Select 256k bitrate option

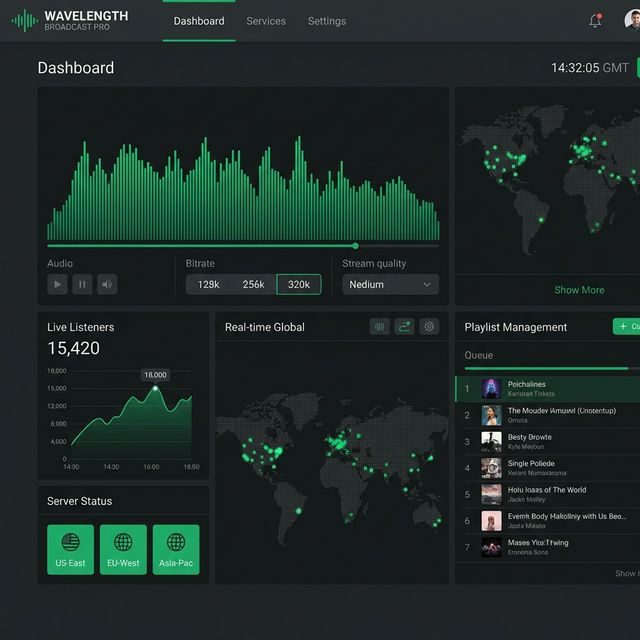point(253,284)
